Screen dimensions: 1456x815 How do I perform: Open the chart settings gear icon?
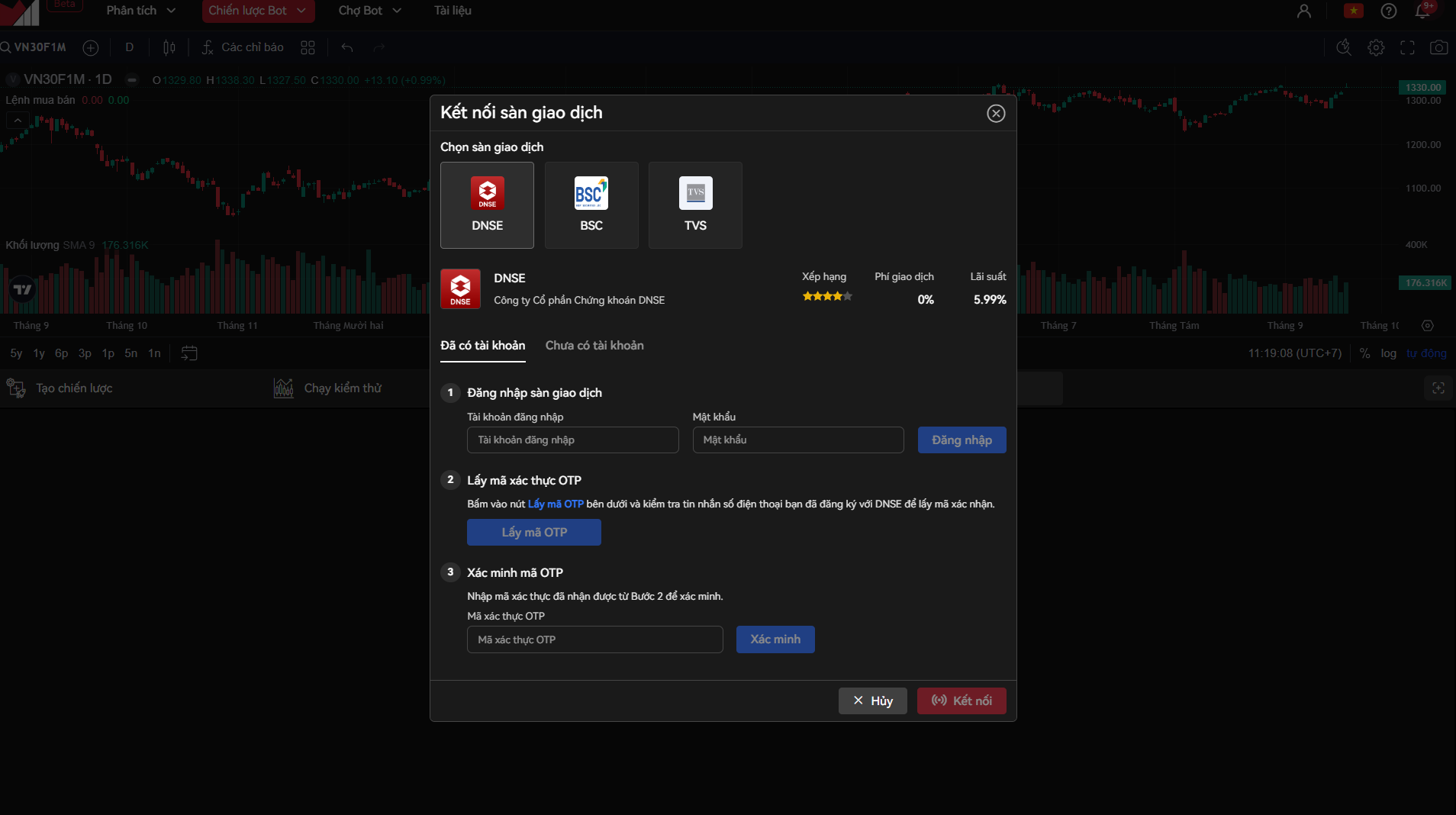click(x=1376, y=47)
